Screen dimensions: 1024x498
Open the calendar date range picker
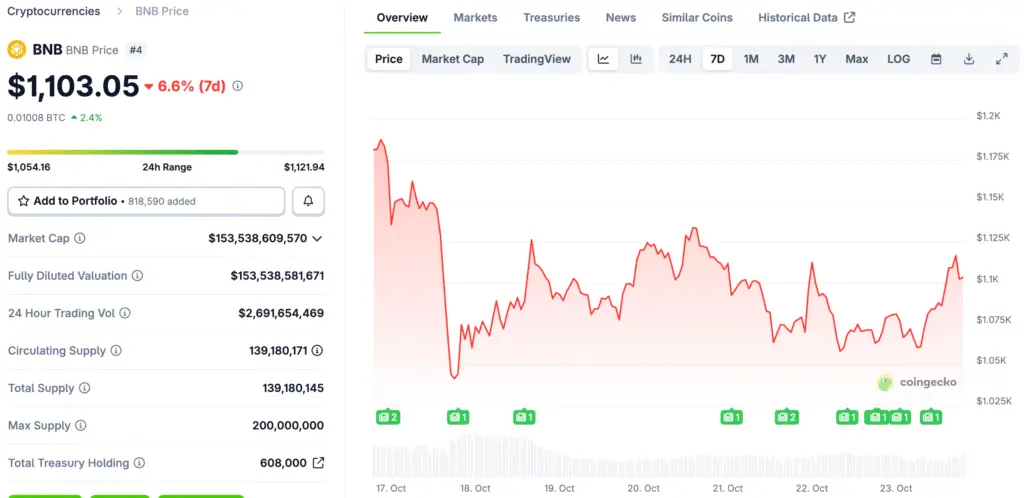point(936,59)
